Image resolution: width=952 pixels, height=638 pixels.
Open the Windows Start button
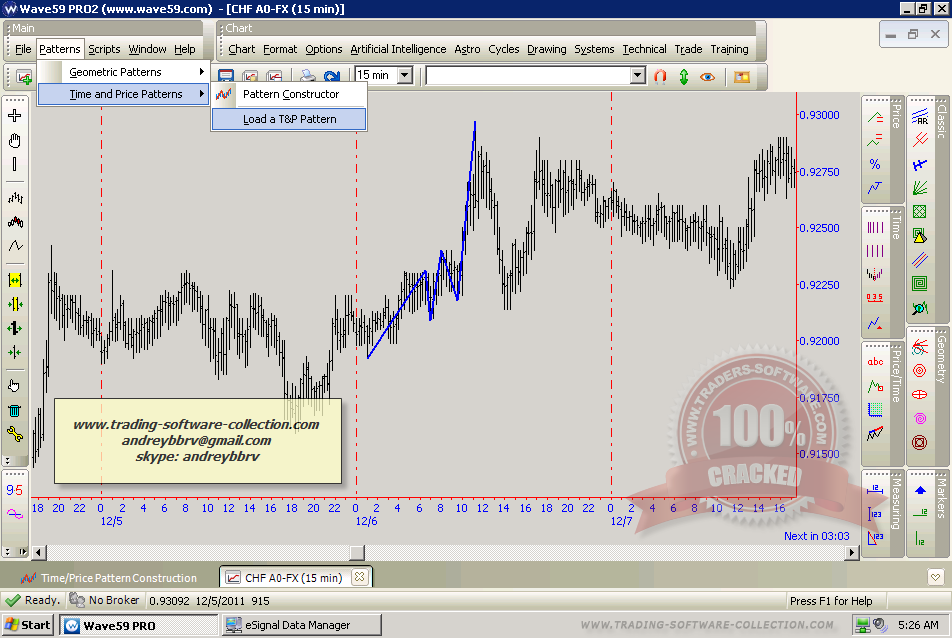coord(28,625)
